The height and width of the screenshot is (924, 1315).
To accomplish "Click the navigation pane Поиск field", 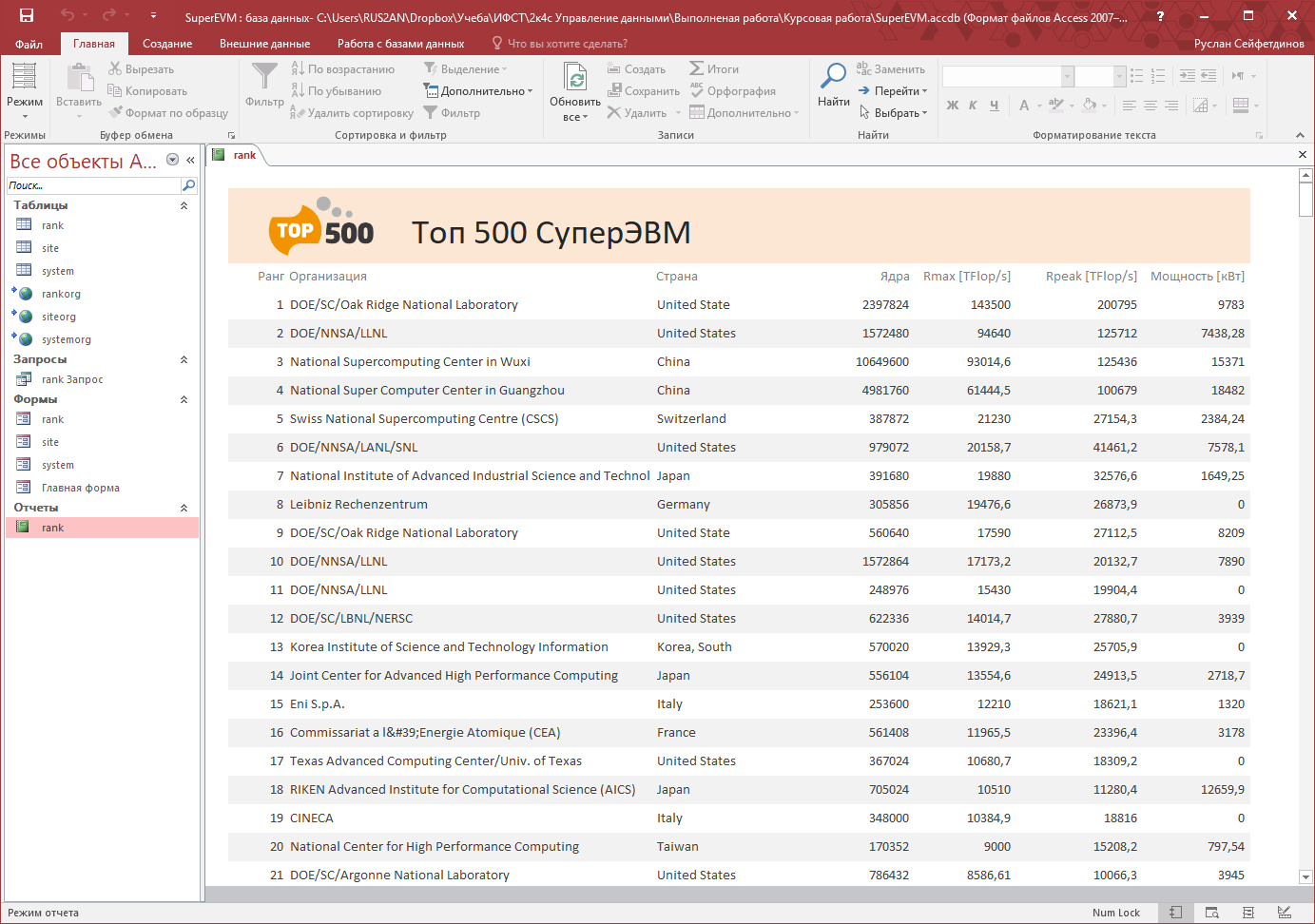I will point(93,185).
